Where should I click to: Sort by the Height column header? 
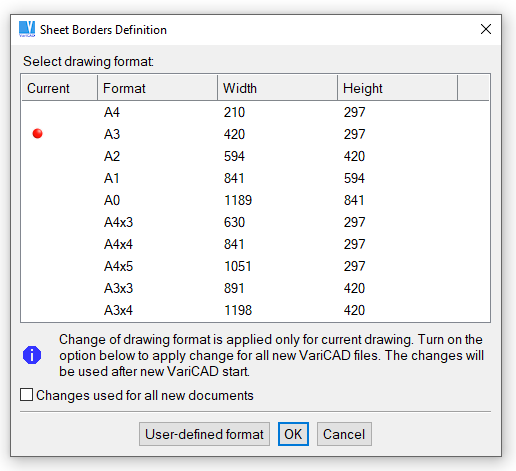pos(397,88)
